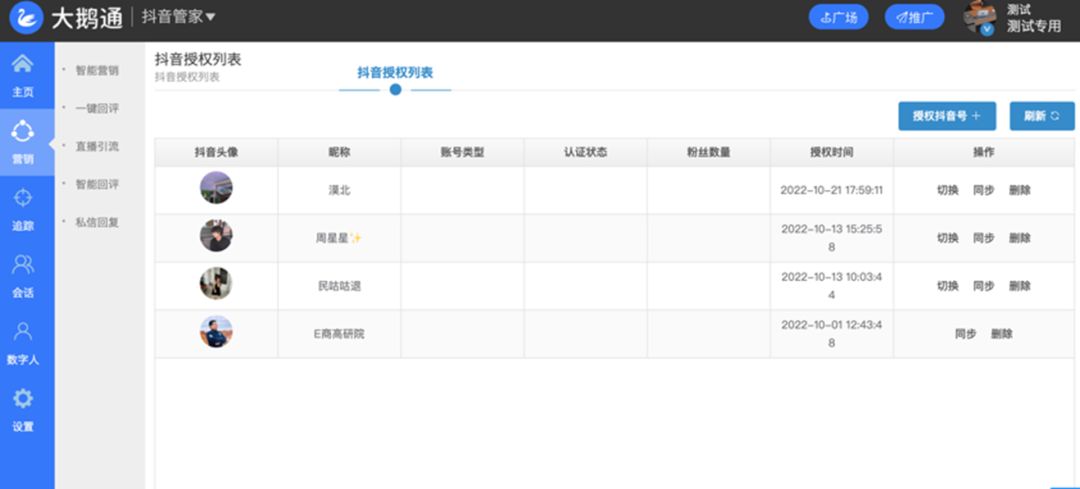Open 一键回评 submenu item

96,108
